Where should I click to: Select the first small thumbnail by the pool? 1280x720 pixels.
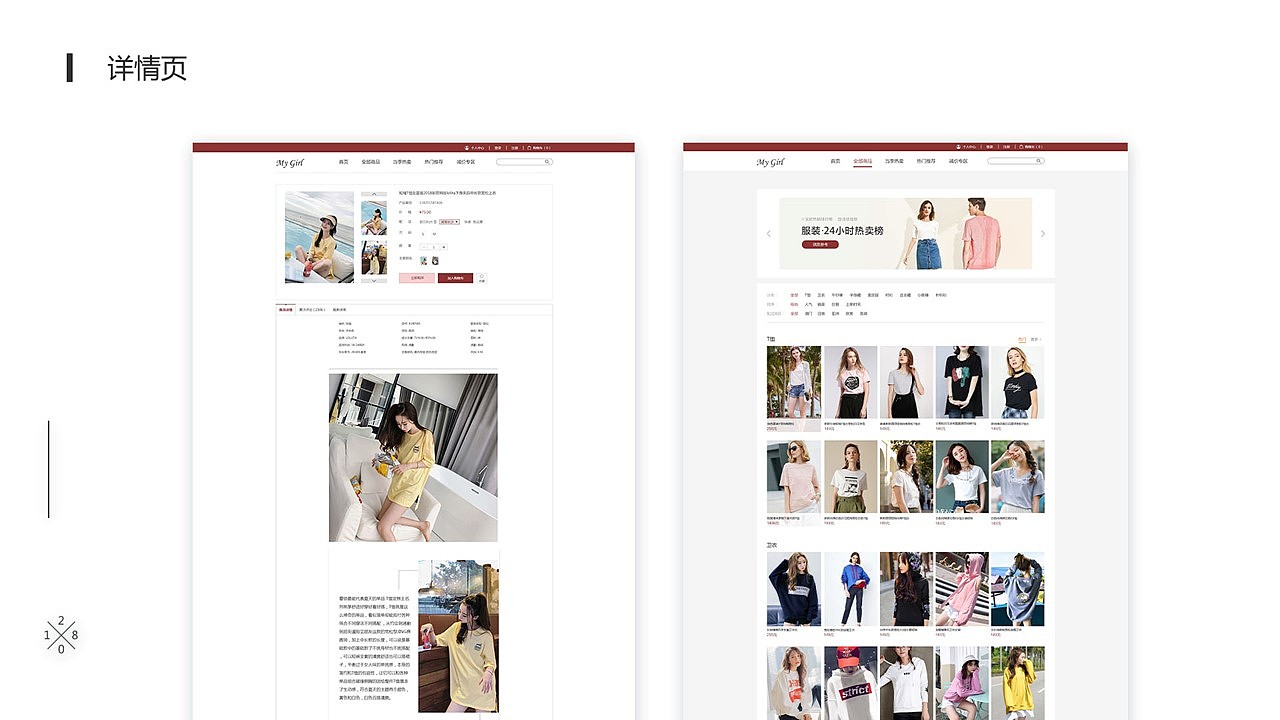[x=374, y=218]
